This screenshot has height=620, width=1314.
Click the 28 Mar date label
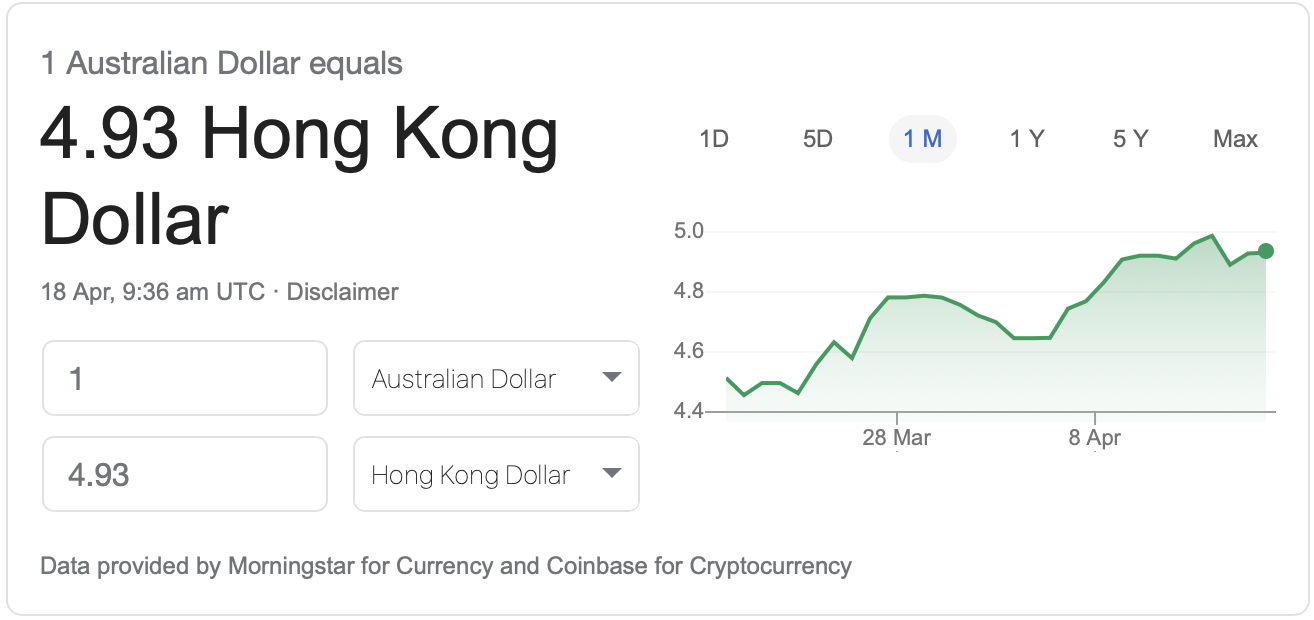click(x=897, y=438)
